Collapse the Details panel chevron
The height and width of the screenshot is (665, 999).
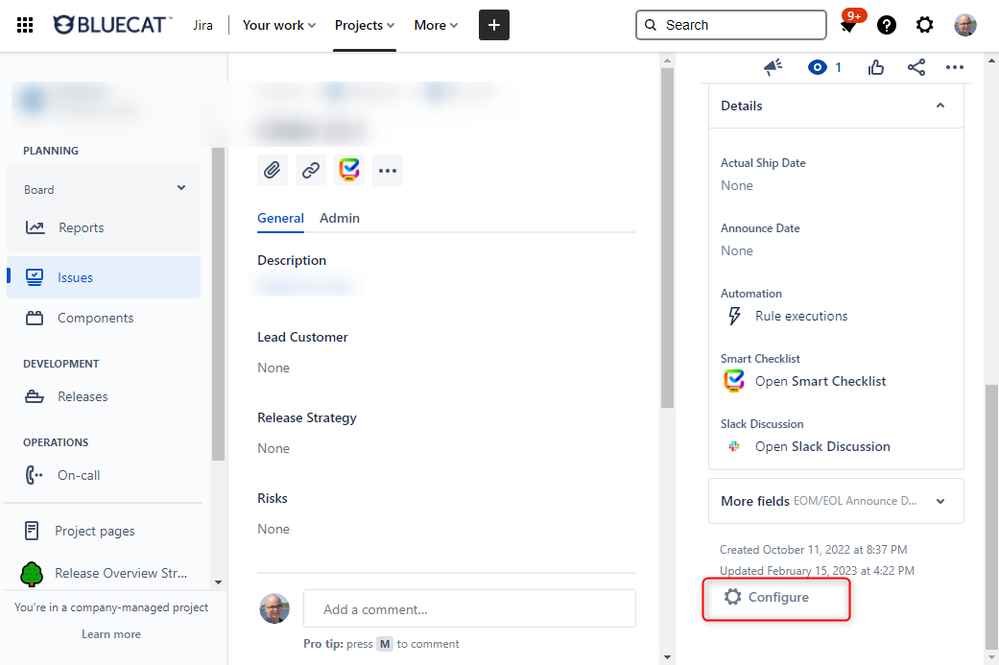coord(940,106)
